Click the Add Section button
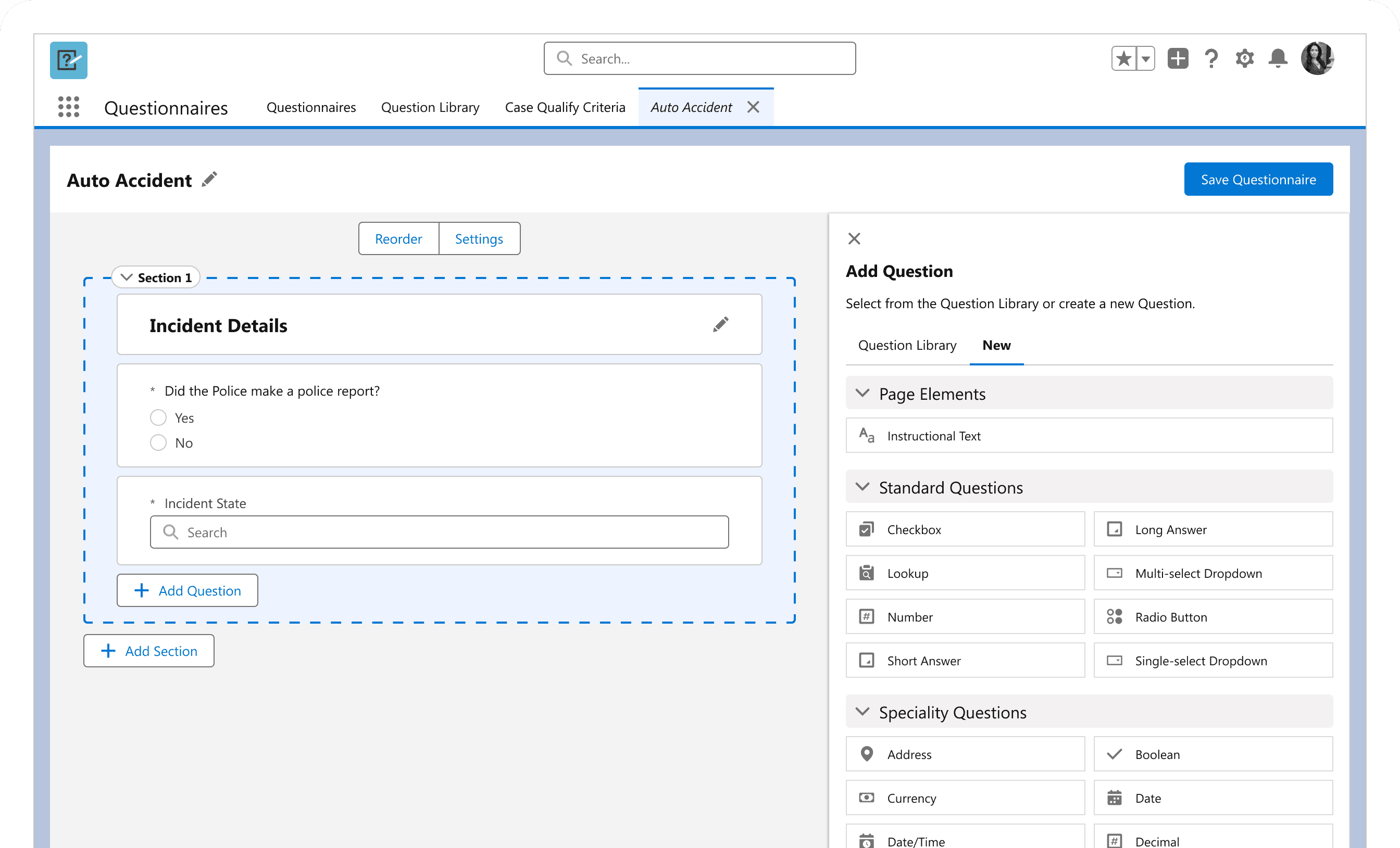1400x848 pixels. (149, 651)
